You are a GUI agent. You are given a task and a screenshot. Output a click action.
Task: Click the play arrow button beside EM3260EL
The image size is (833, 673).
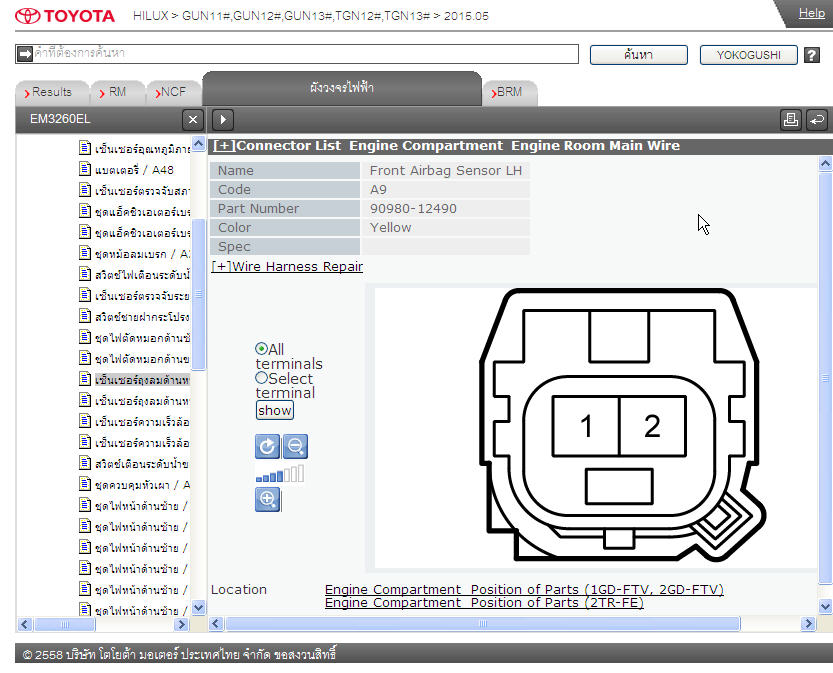click(223, 120)
